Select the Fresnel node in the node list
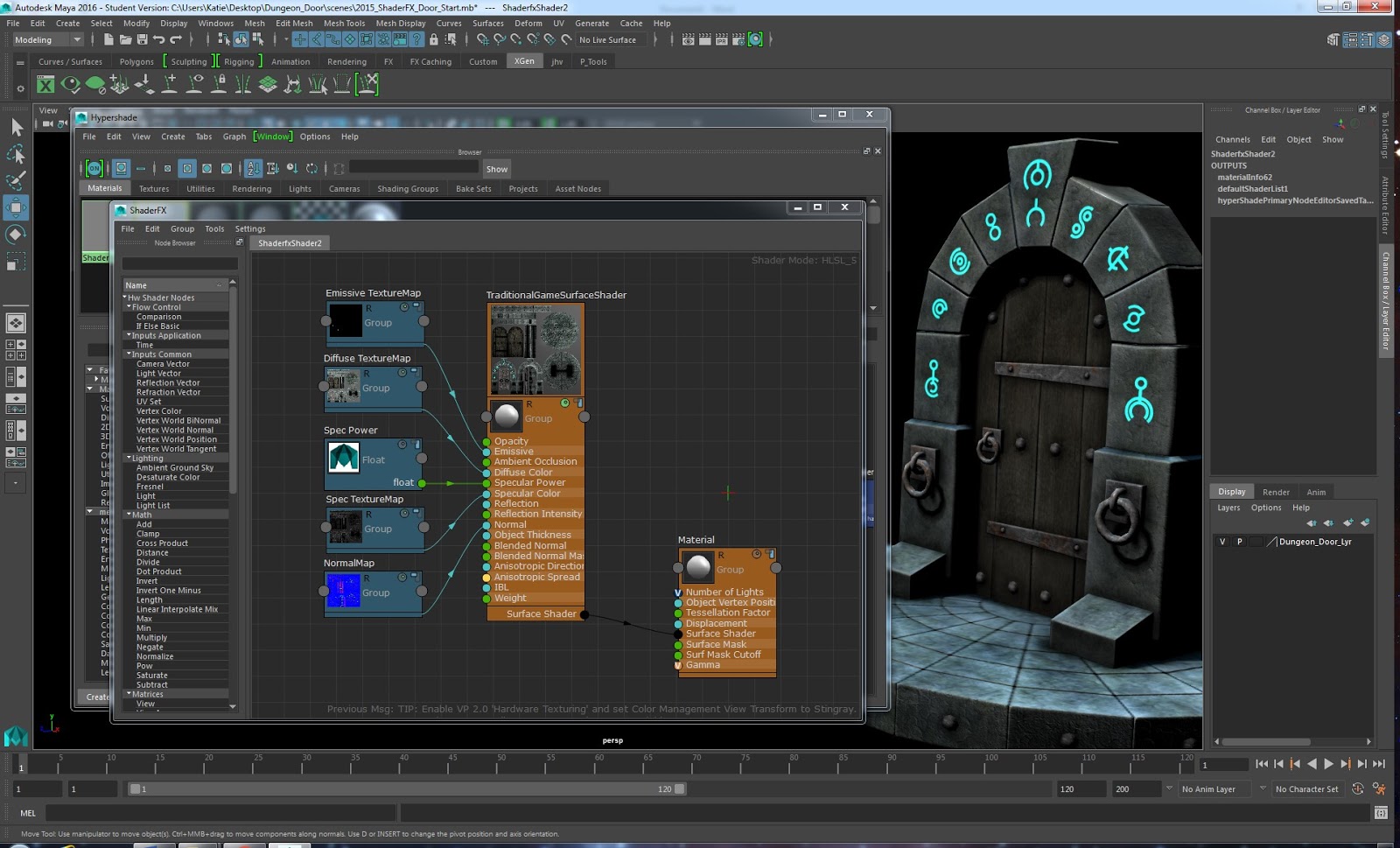Screen dimensions: 1400x848 (x=149, y=486)
